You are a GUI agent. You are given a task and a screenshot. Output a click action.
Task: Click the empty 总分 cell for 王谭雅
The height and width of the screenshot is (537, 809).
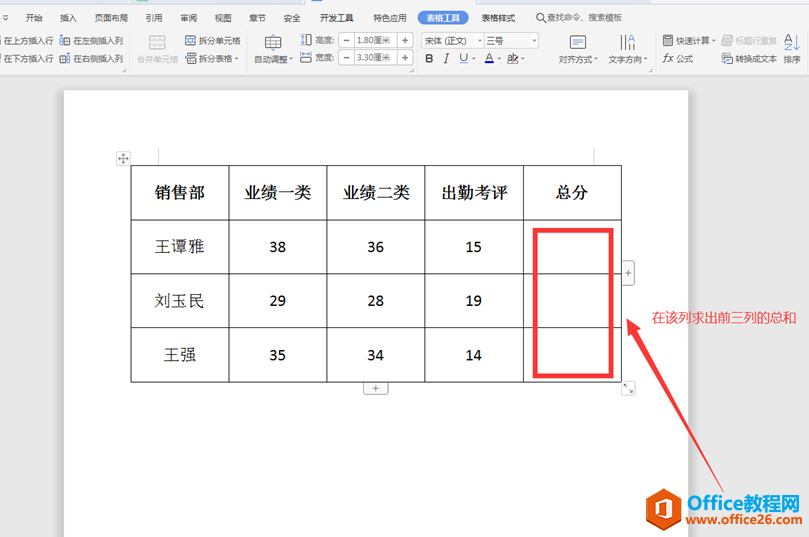[572, 247]
